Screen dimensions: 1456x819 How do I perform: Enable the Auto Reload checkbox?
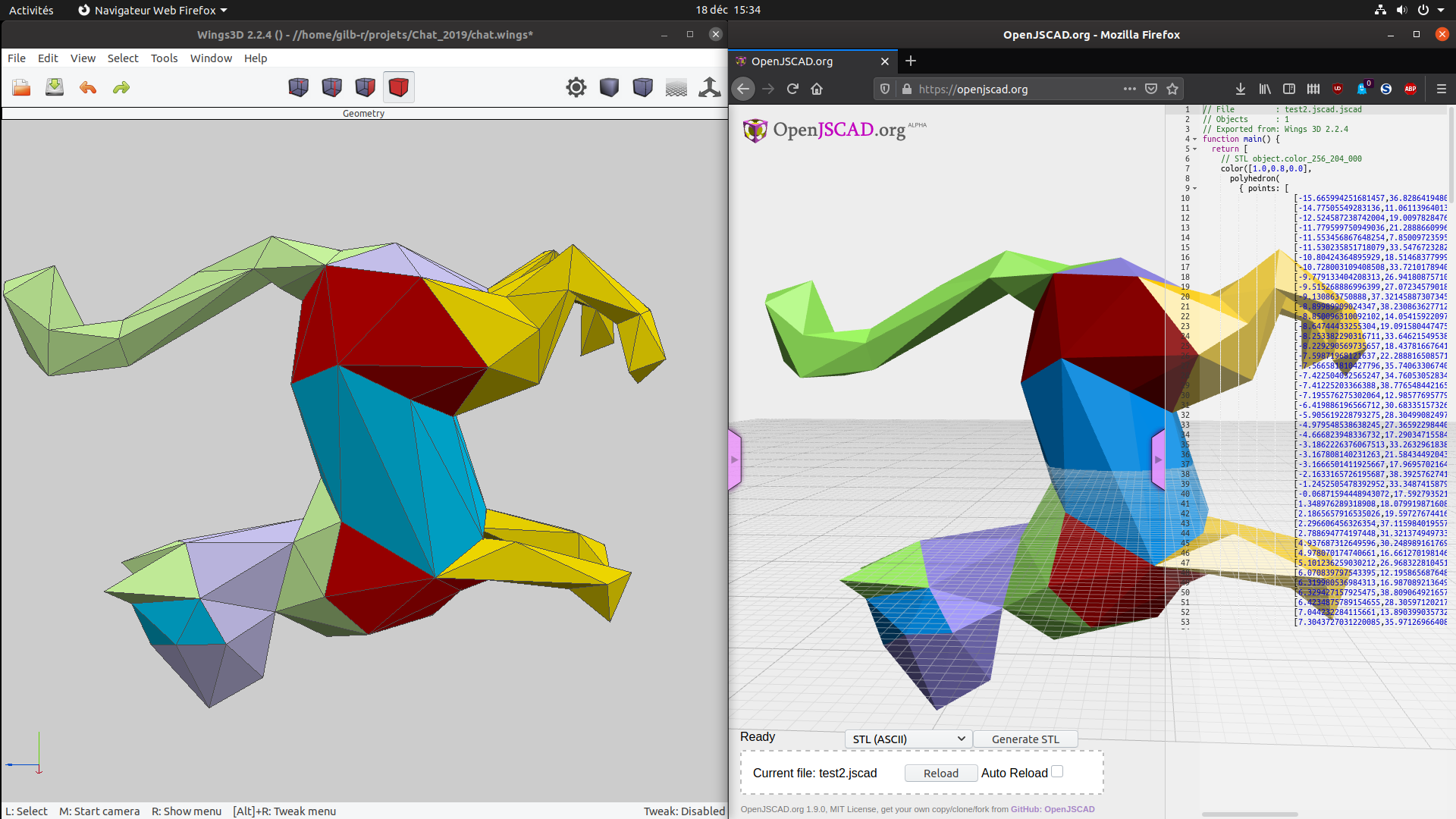[1057, 771]
